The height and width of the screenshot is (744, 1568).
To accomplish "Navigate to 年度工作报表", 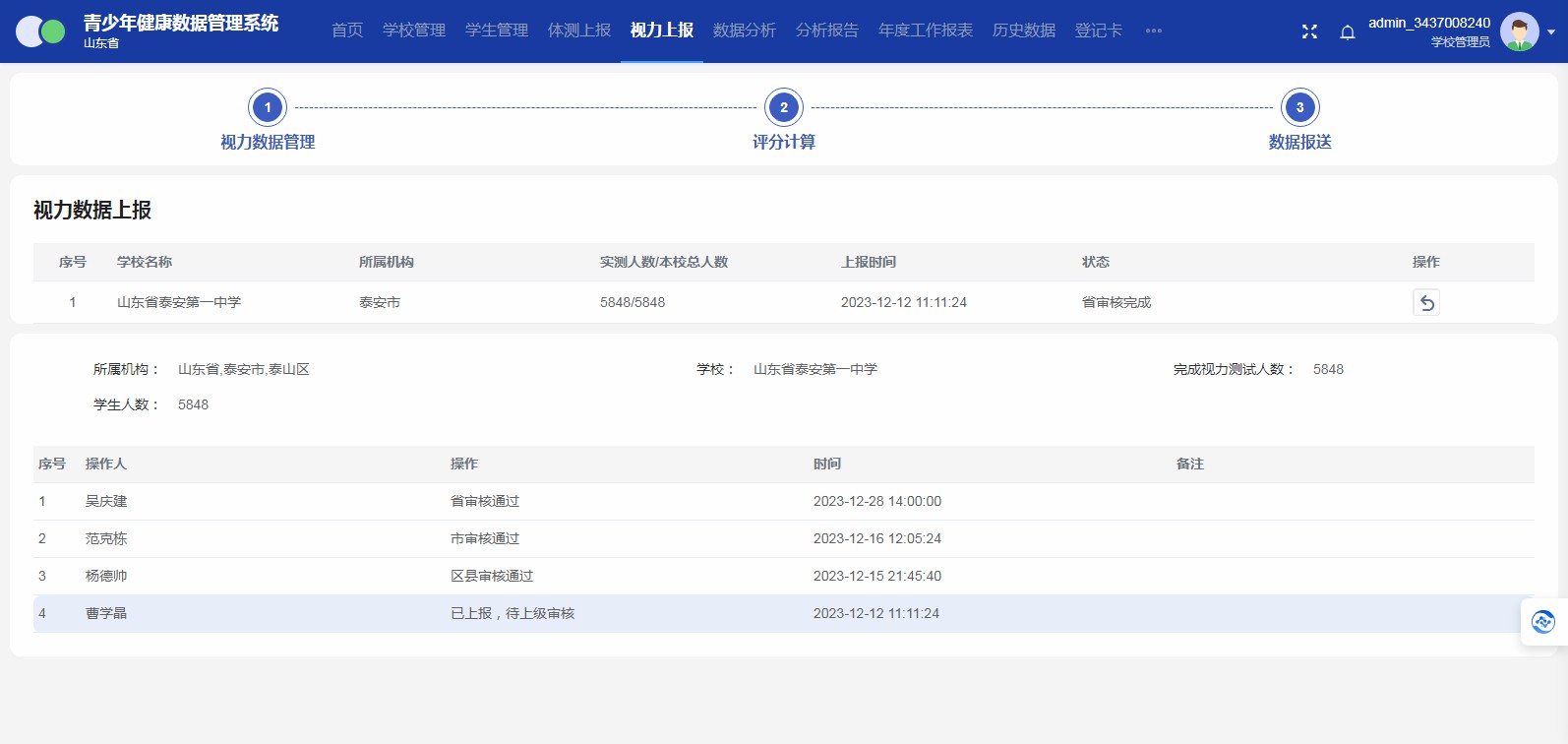I will (926, 31).
